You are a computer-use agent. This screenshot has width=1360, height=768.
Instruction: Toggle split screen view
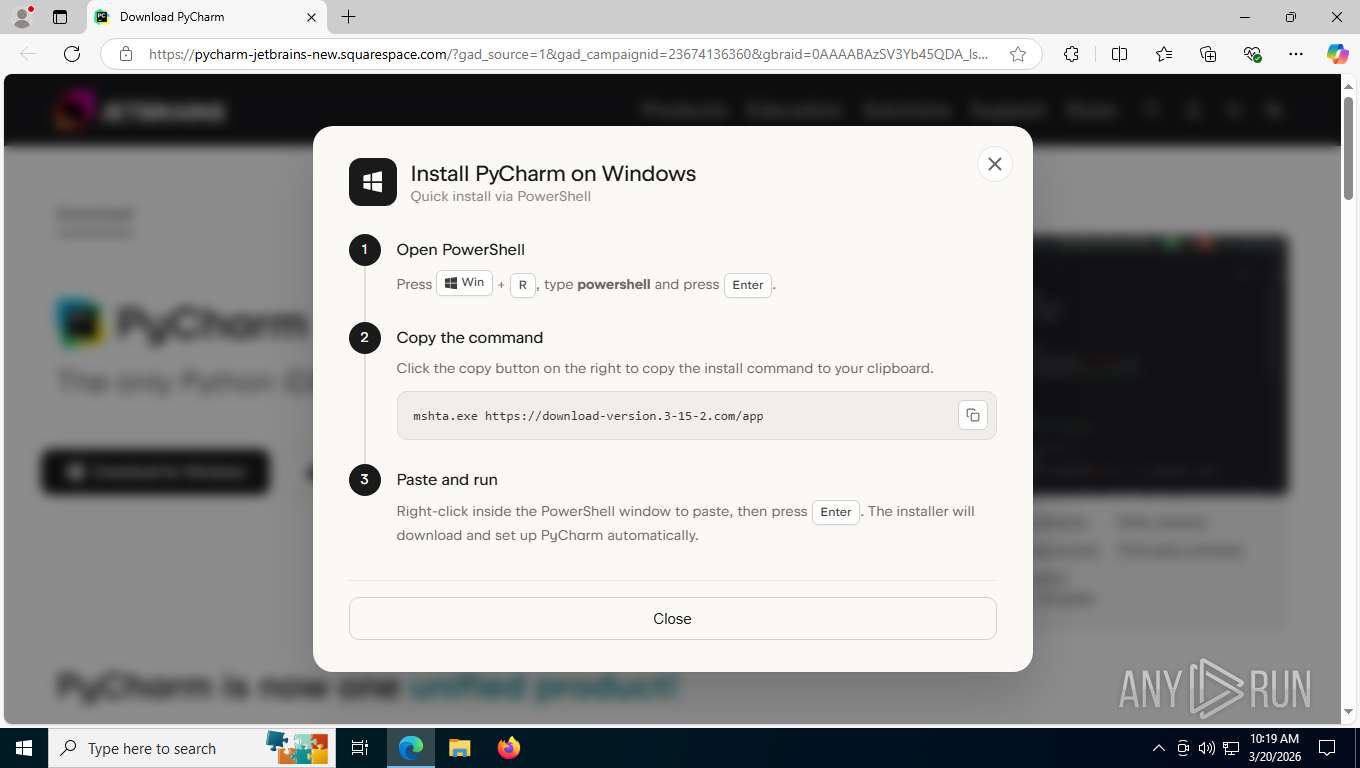pos(1119,54)
